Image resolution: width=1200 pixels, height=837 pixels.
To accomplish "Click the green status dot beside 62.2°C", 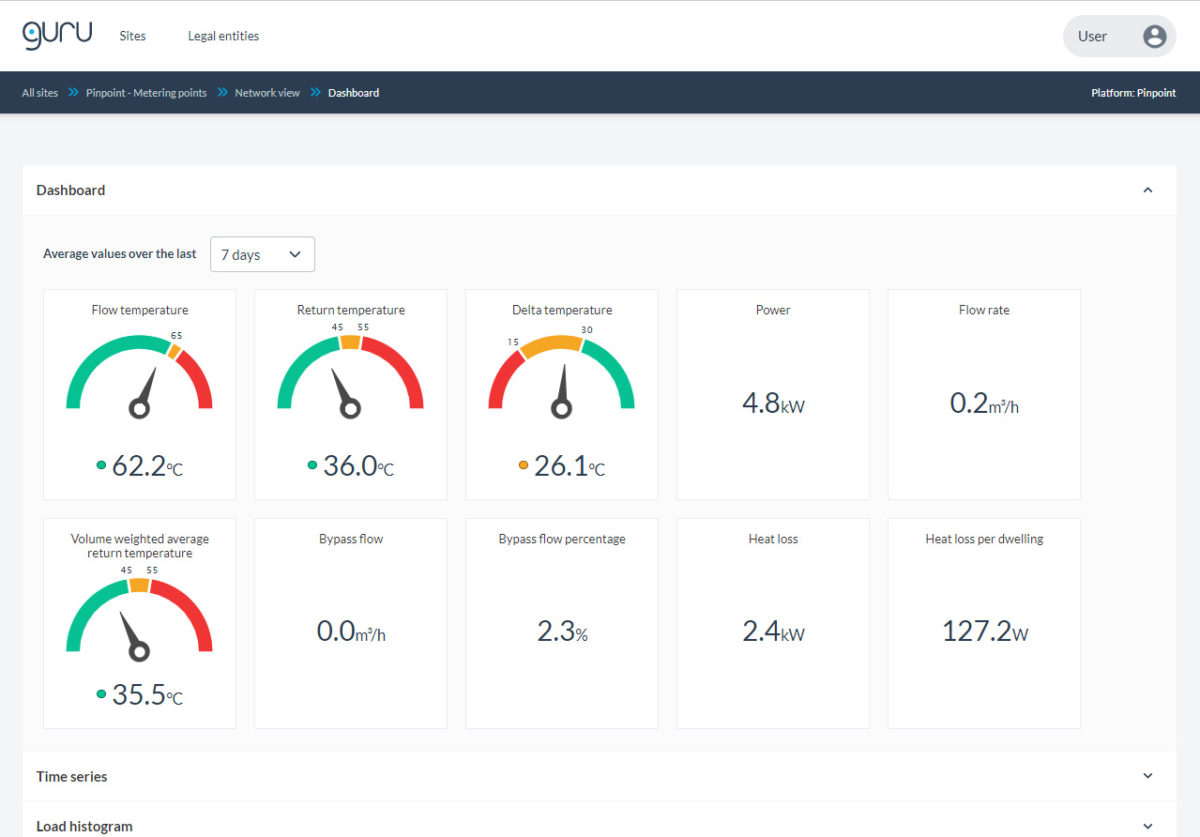I will click(x=101, y=465).
